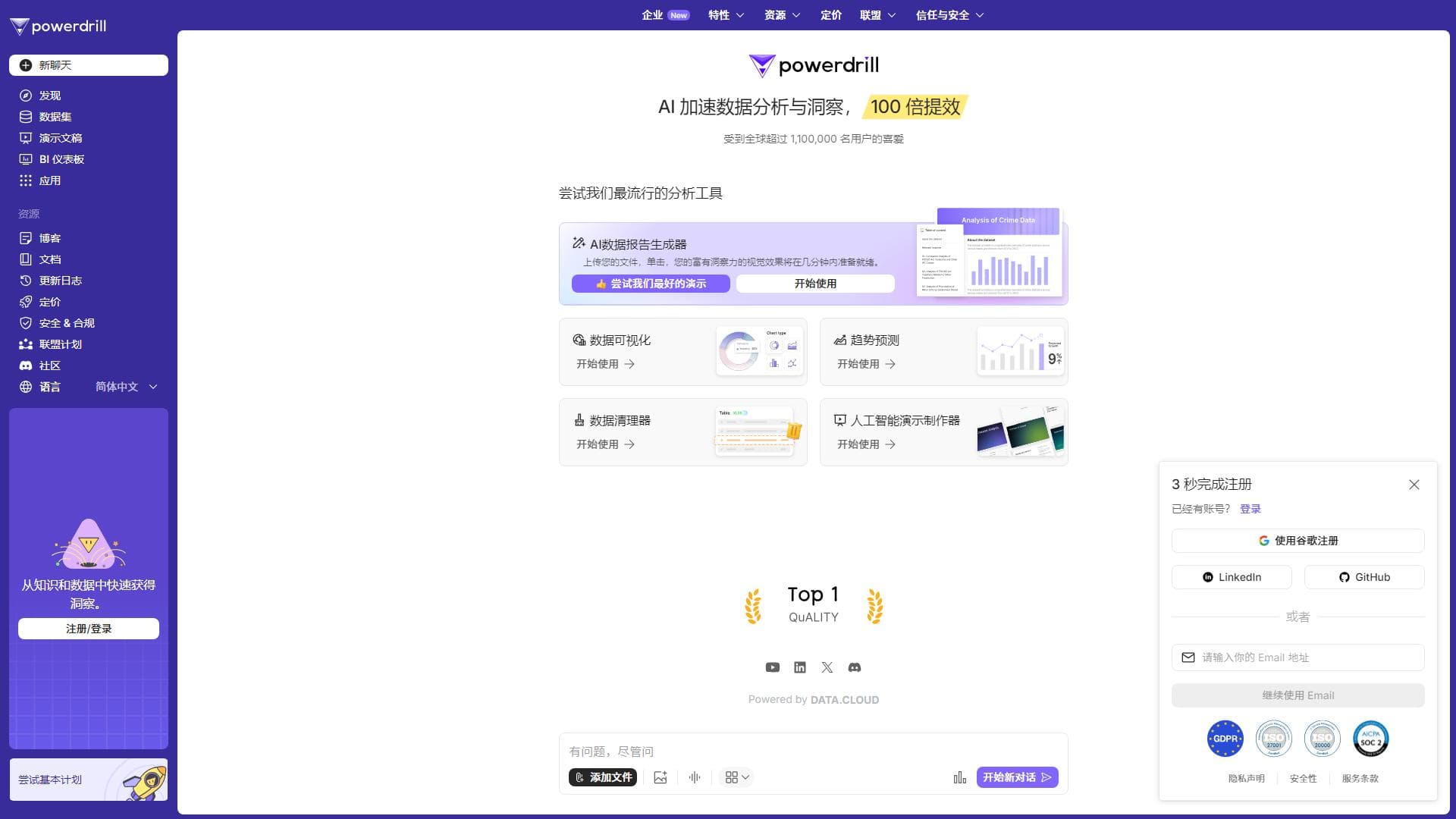
Task: Open the image attachment icon in chat input
Action: coord(660,777)
